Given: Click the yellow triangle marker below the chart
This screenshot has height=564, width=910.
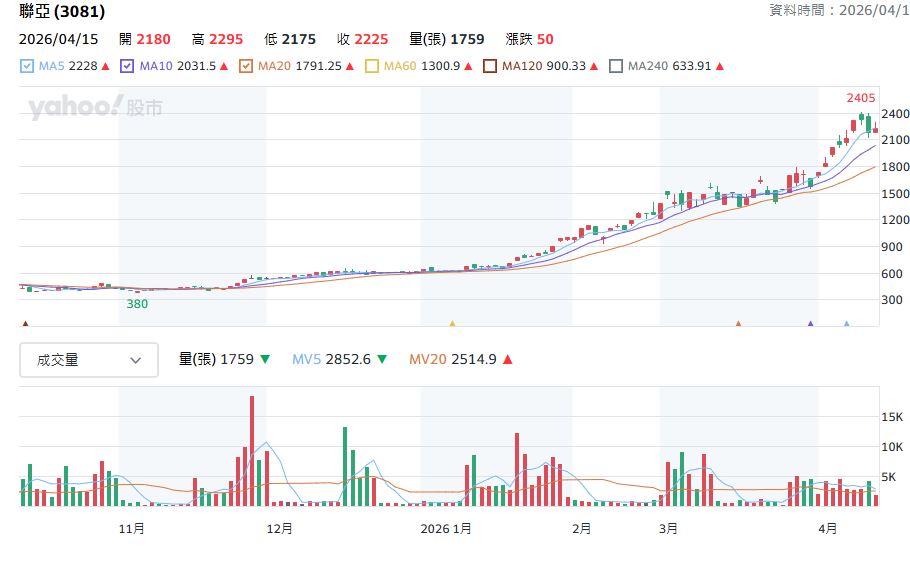Looking at the screenshot, I should pyautogui.click(x=452, y=323).
